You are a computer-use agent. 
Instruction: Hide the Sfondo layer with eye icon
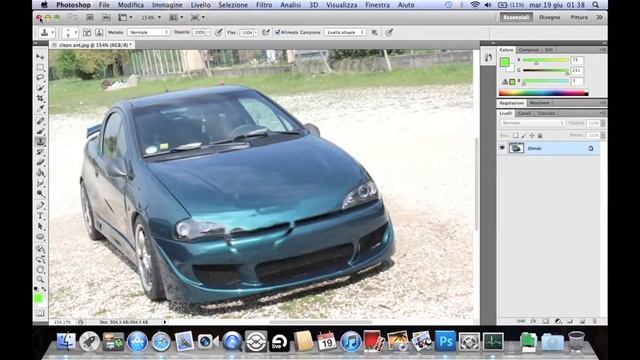point(502,148)
